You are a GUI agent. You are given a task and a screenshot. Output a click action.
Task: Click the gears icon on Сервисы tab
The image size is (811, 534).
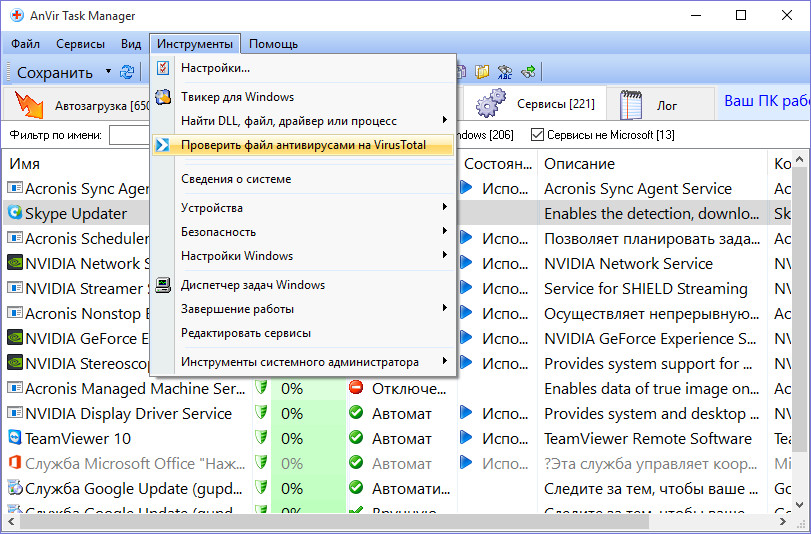coord(491,102)
